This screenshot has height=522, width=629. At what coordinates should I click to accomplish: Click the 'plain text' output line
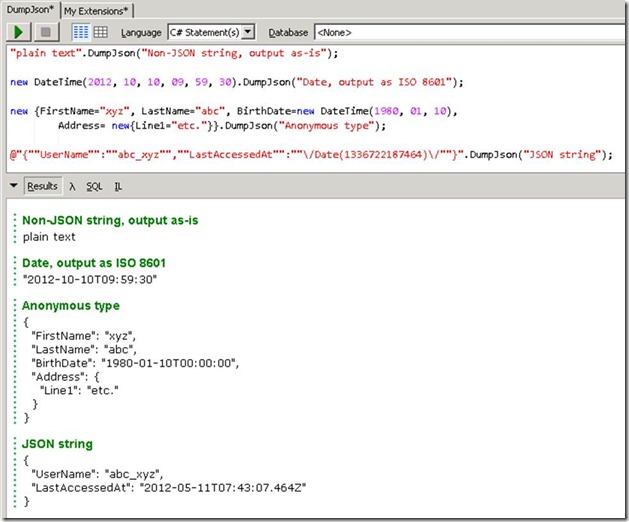pyautogui.click(x=49, y=237)
